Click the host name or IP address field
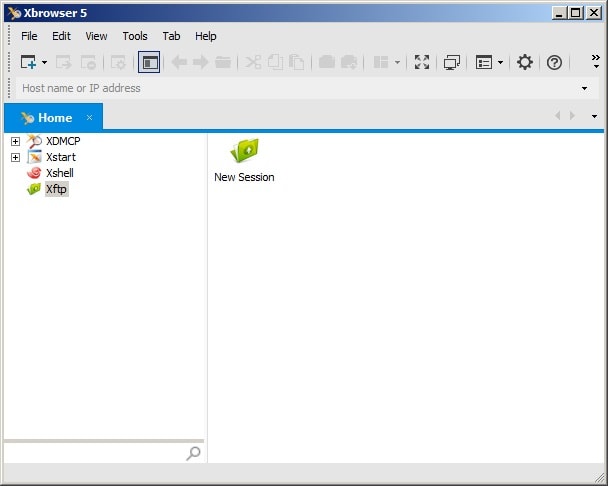This screenshot has width=608, height=486. point(297,88)
